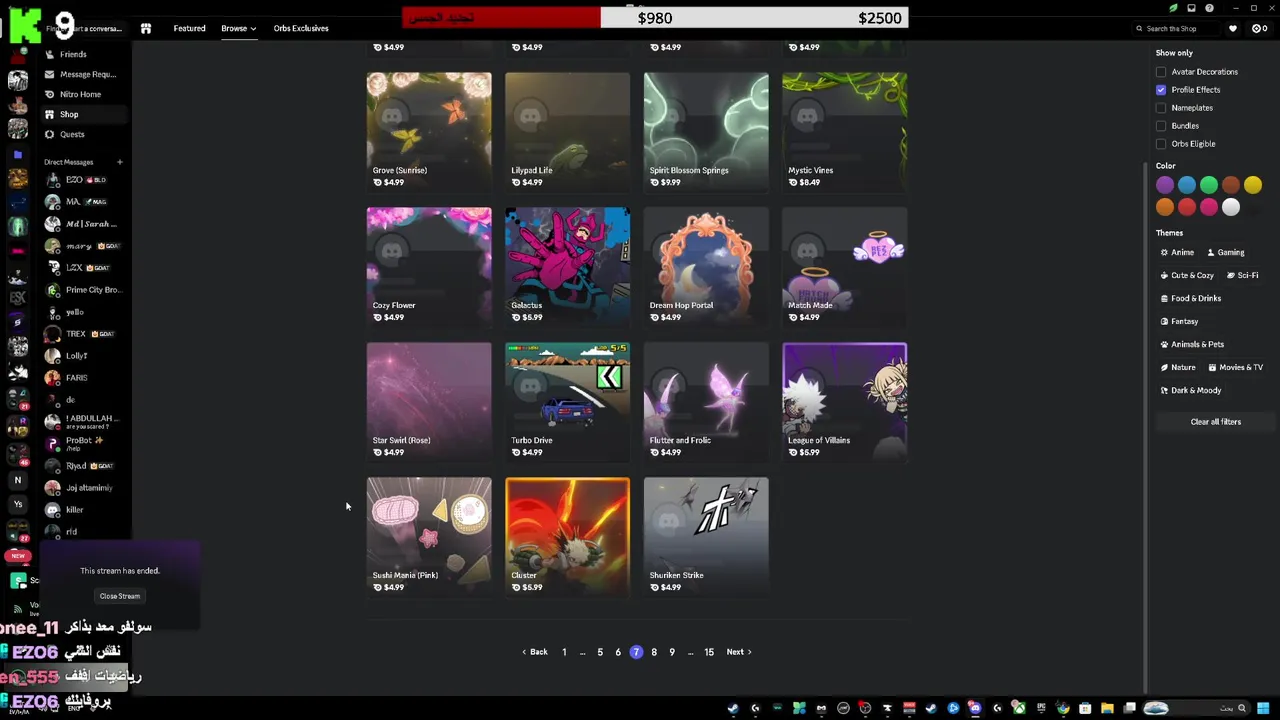Open Microsoft Store from the taskbar
This screenshot has width=1280, height=720.
[1085, 708]
